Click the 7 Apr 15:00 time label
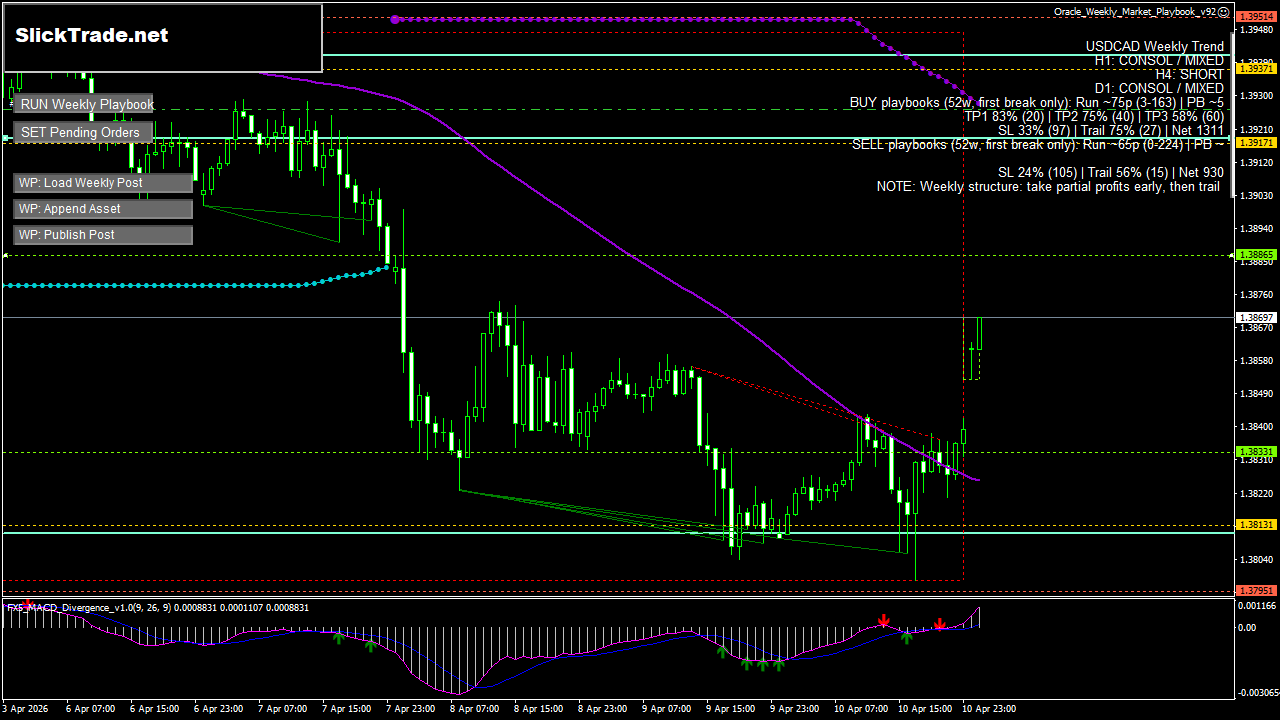 tap(347, 708)
